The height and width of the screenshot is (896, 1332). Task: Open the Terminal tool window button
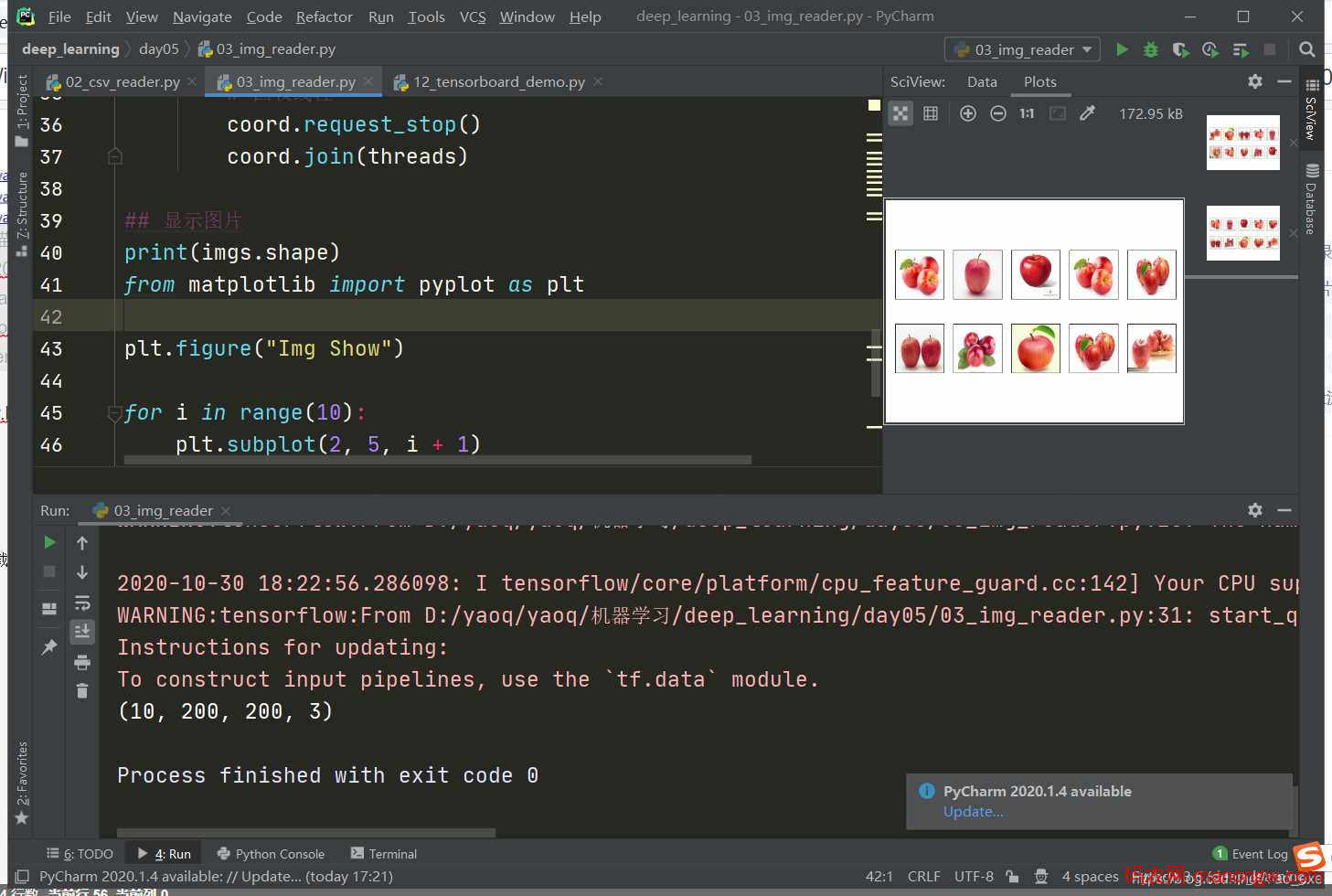(x=384, y=853)
